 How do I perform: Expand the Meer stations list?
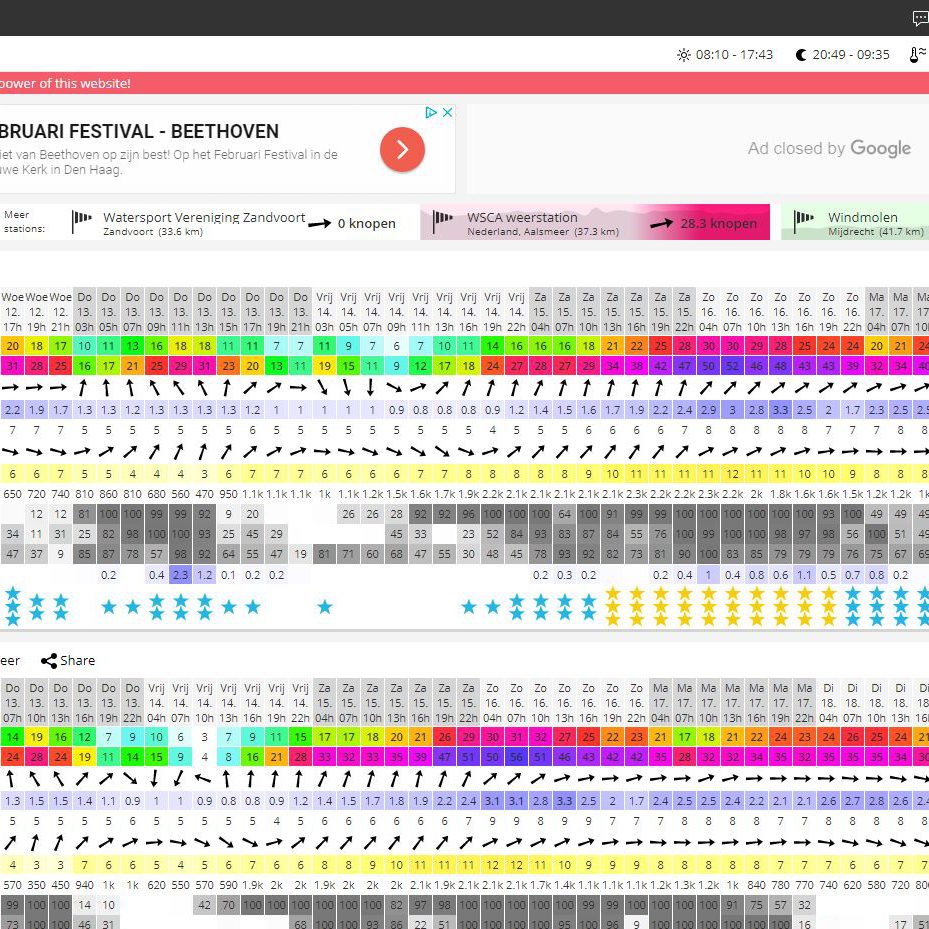click(x=22, y=222)
